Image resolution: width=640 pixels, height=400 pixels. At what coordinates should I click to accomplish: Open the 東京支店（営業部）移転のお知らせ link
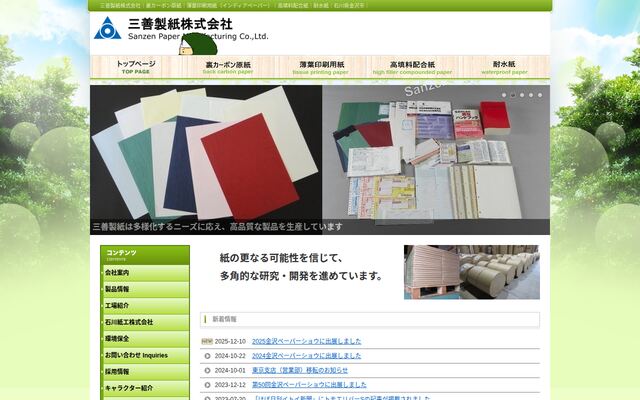coord(300,370)
